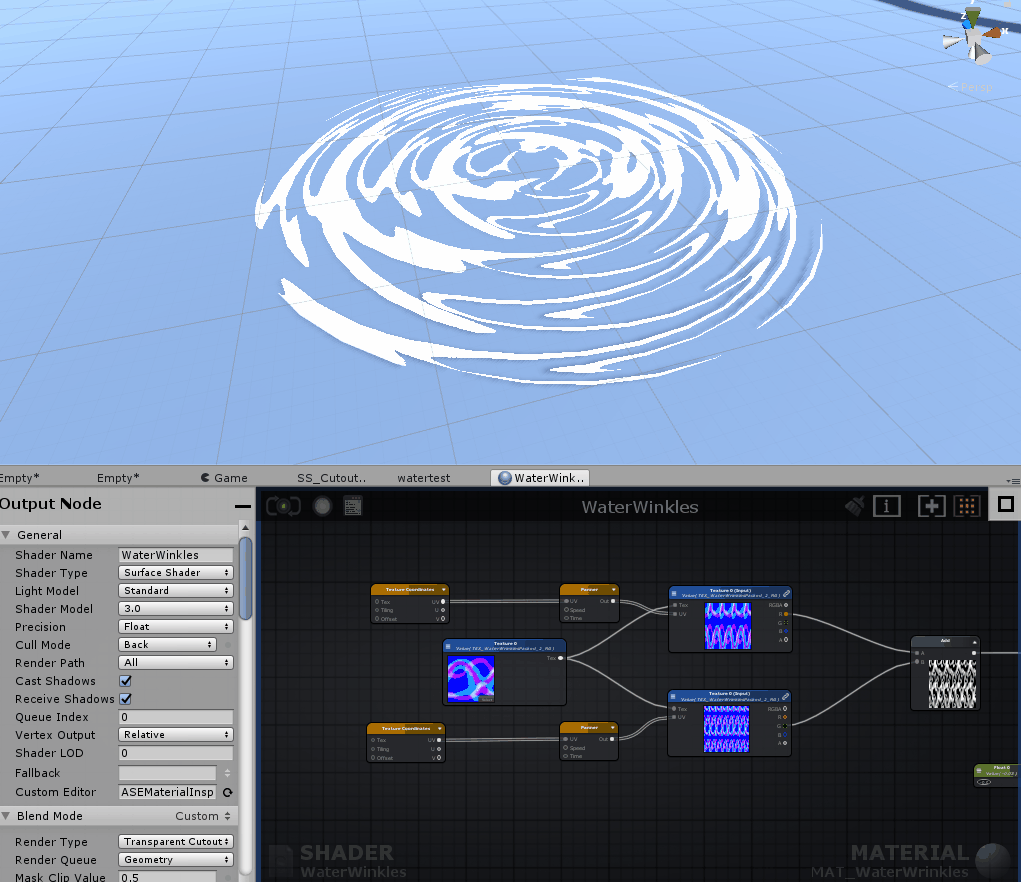
Task: Click the Texture 0 node swirl thumbnail
Action: (x=471, y=678)
